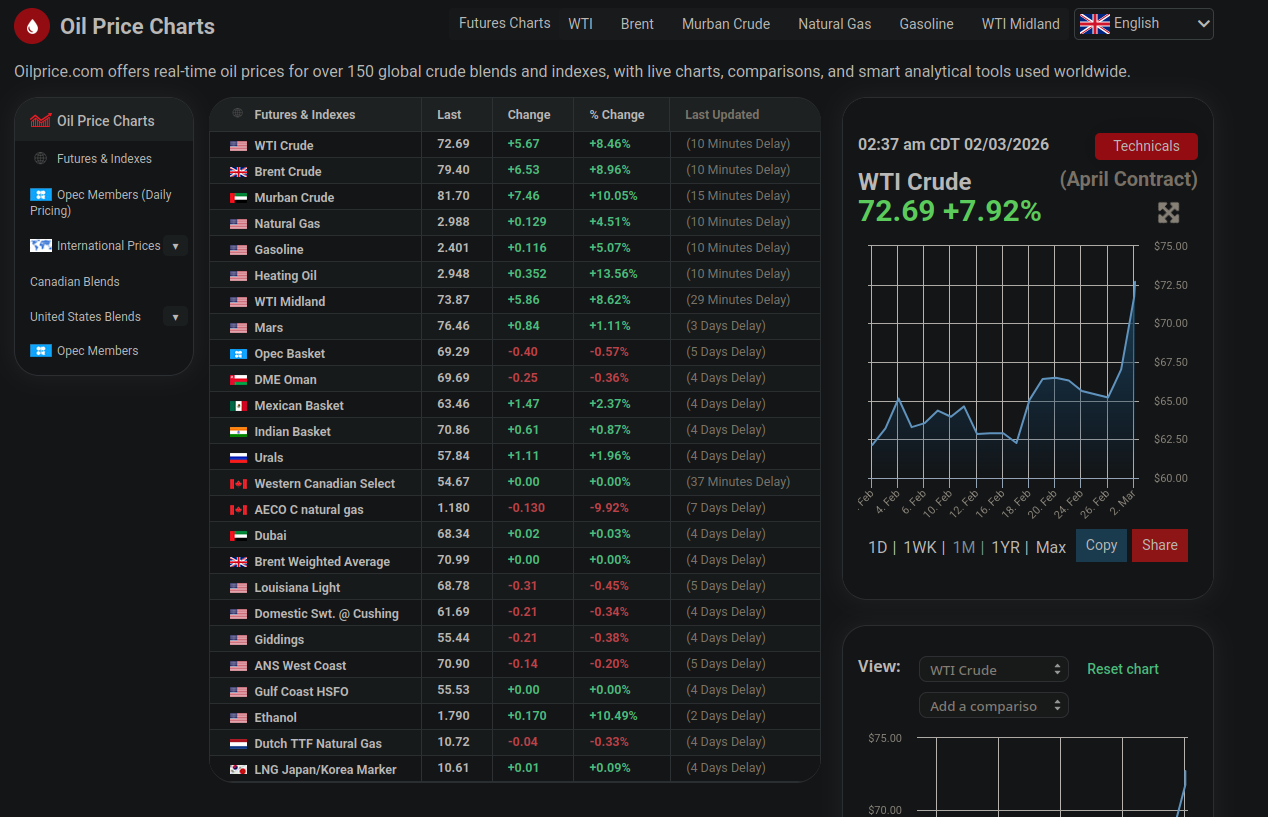The width and height of the screenshot is (1268, 817).
Task: Click the UK flag beside English
Action: (1095, 24)
